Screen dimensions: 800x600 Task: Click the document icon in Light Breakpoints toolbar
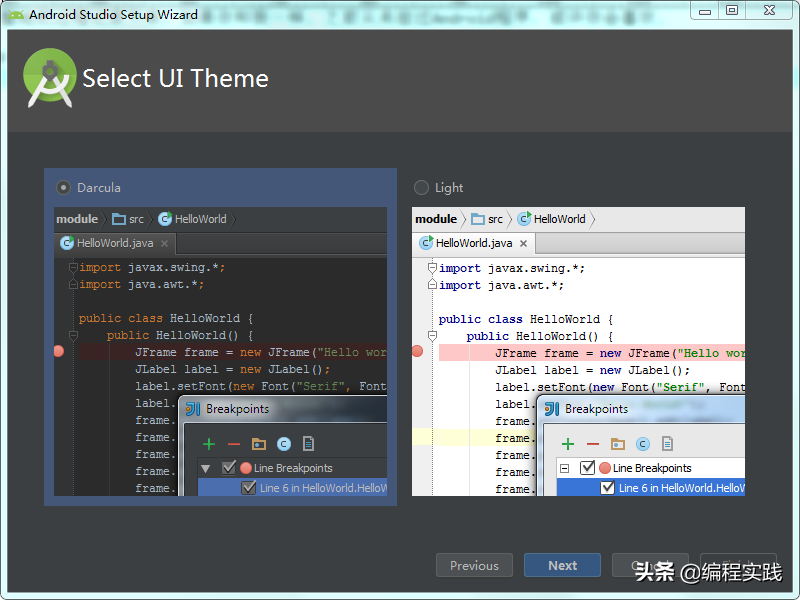point(667,444)
